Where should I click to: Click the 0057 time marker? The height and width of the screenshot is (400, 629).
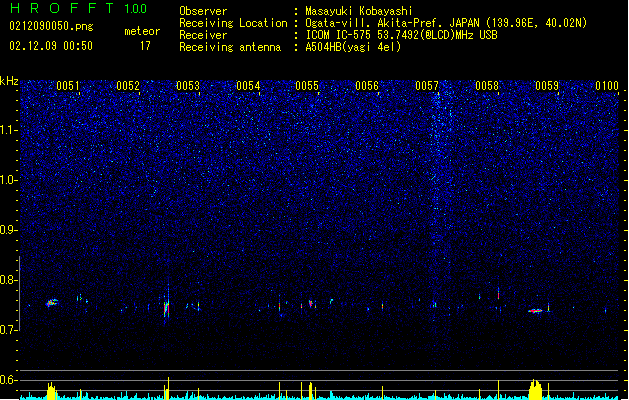pos(427,85)
